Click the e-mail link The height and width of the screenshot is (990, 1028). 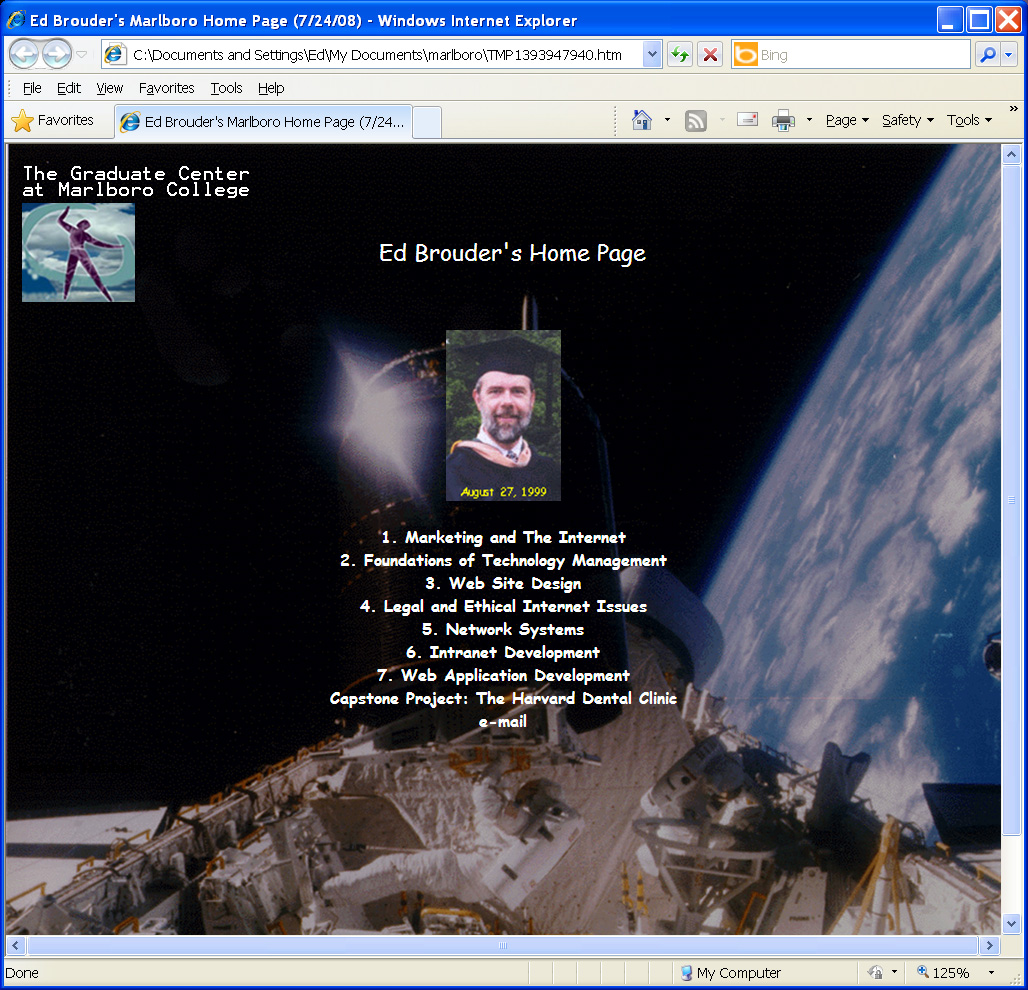[x=503, y=722]
